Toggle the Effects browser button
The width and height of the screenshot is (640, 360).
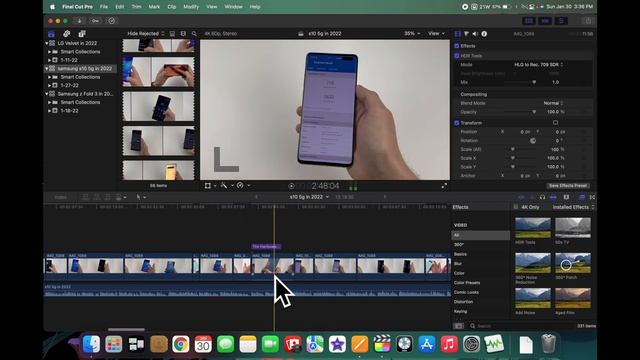point(582,197)
